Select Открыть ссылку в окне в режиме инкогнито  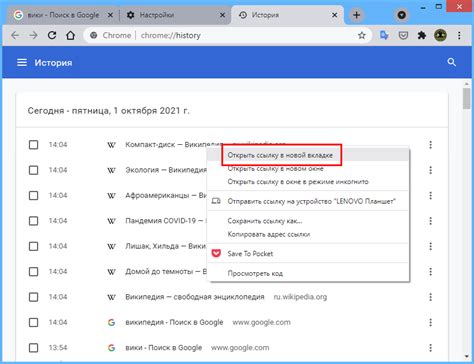308,182
